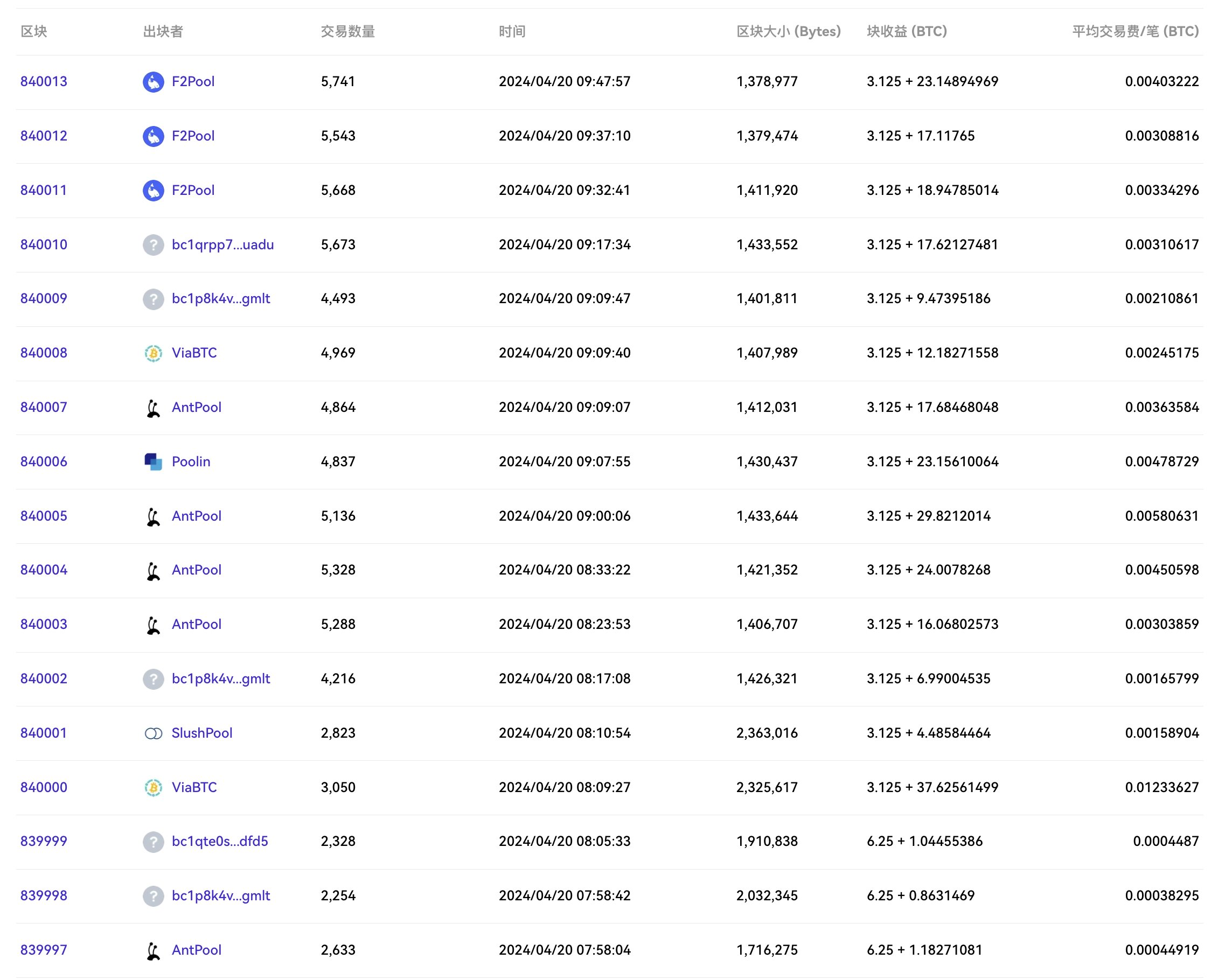
Task: Click the AntPool icon on block 839997
Action: (154, 949)
